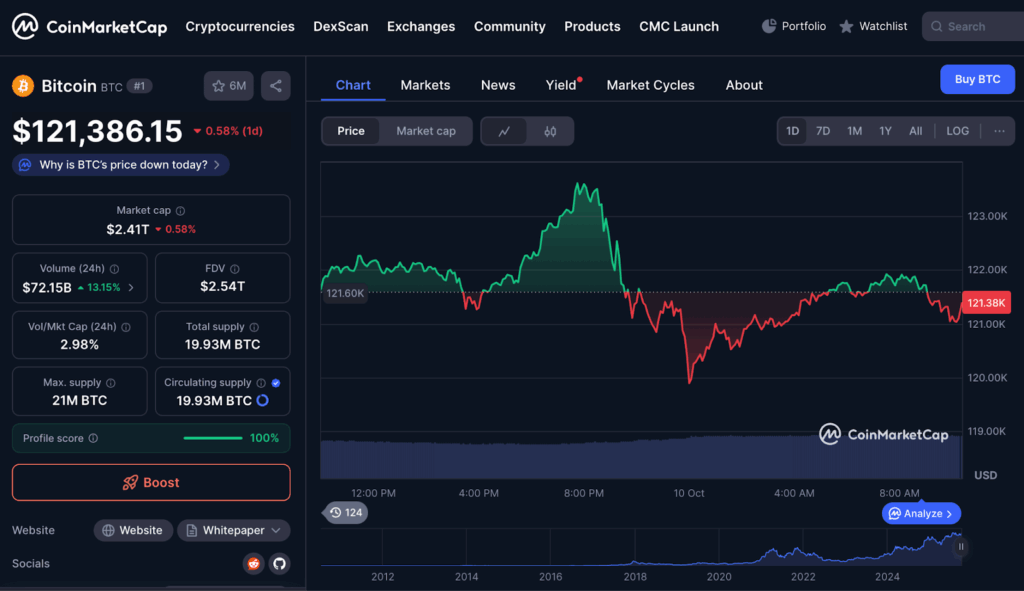
Task: Open the Market Cycles tab
Action: pos(650,85)
